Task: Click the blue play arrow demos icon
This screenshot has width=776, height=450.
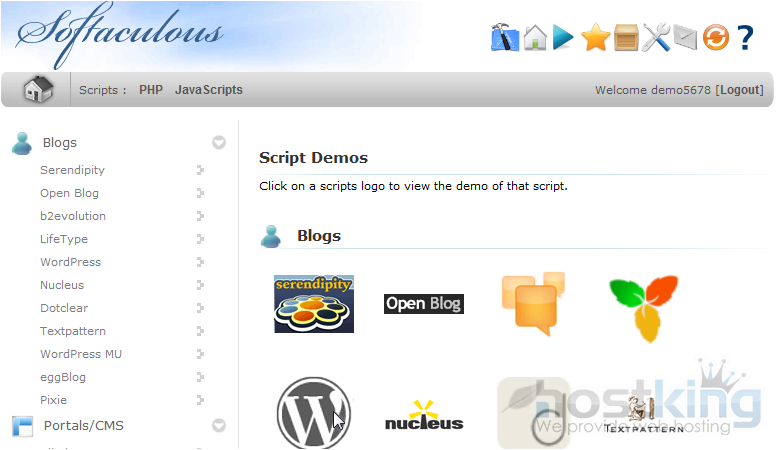Action: [564, 38]
